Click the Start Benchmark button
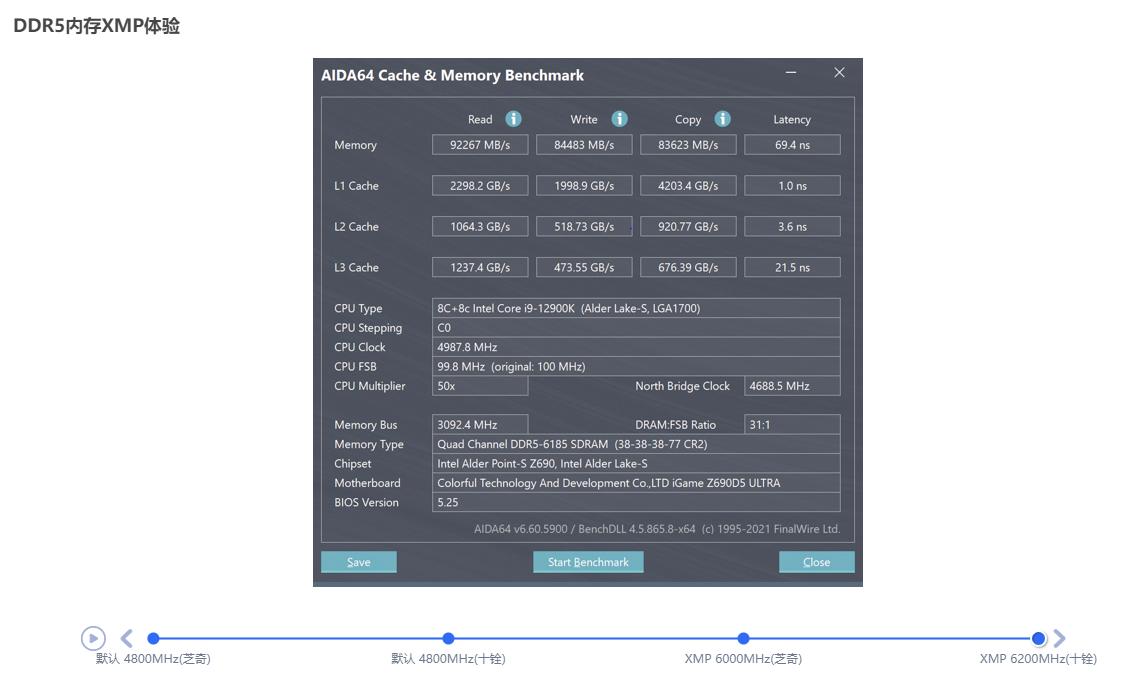 [x=588, y=562]
